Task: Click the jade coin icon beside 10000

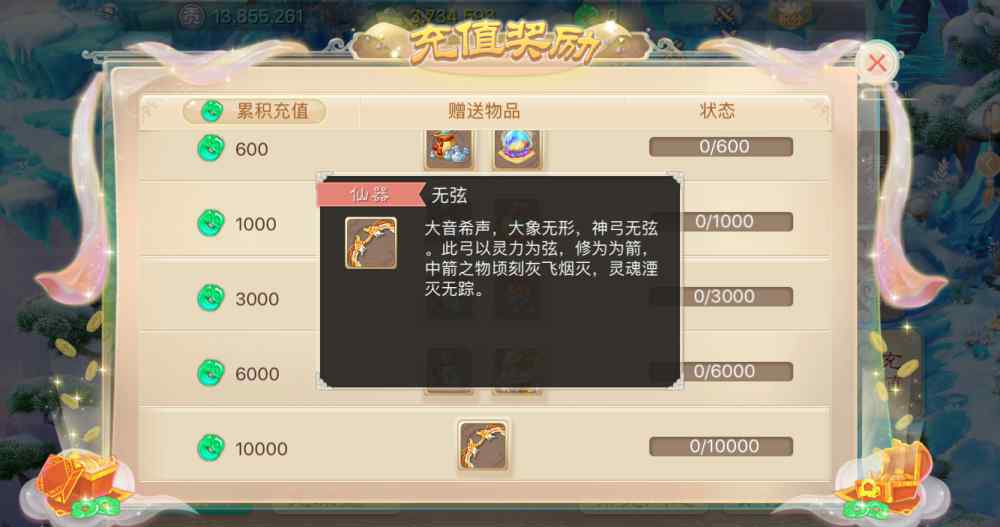Action: (x=211, y=447)
